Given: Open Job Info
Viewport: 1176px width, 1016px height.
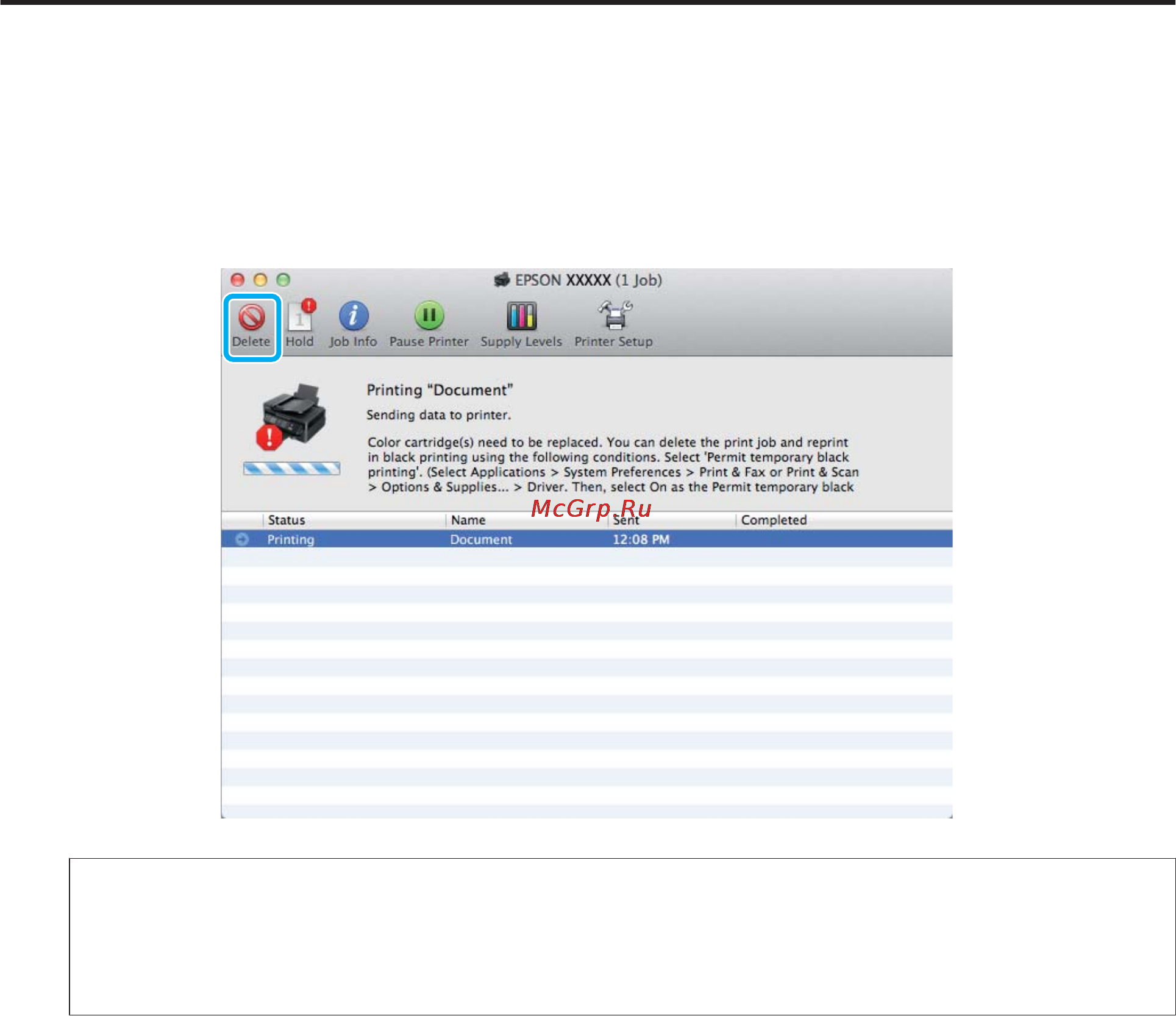Looking at the screenshot, I should click(x=353, y=324).
